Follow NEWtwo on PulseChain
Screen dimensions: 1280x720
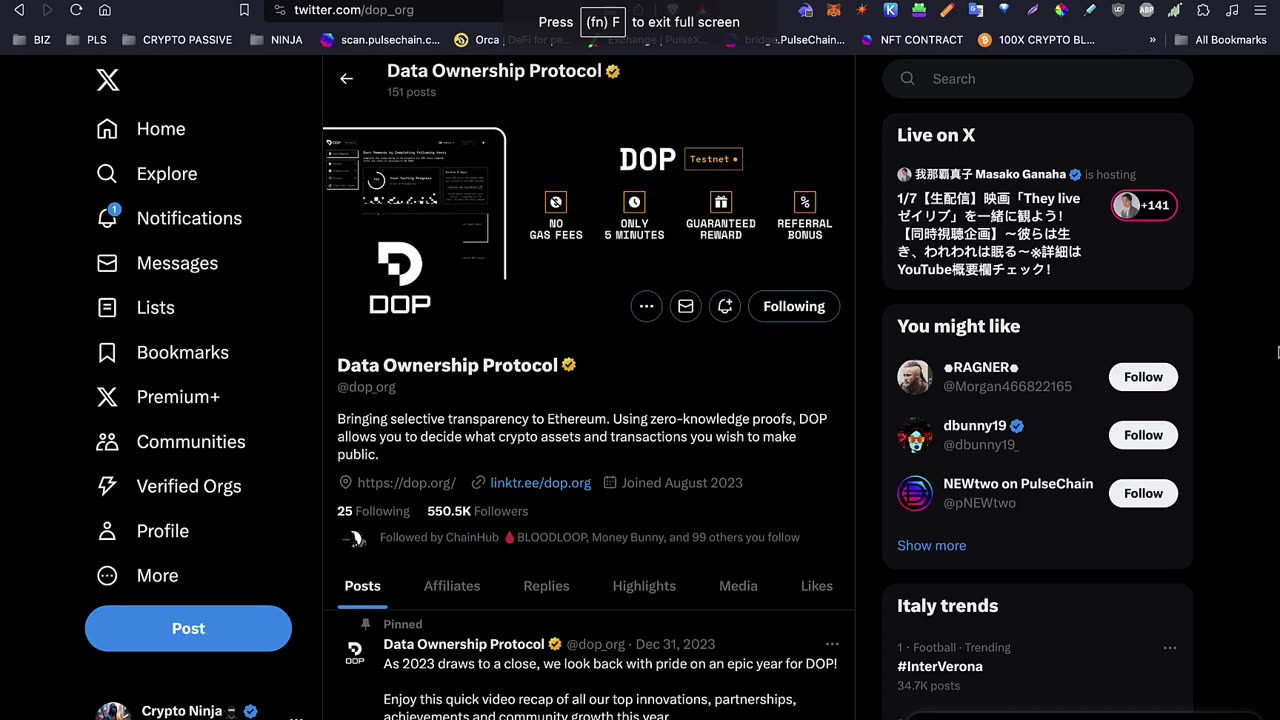click(x=1143, y=493)
